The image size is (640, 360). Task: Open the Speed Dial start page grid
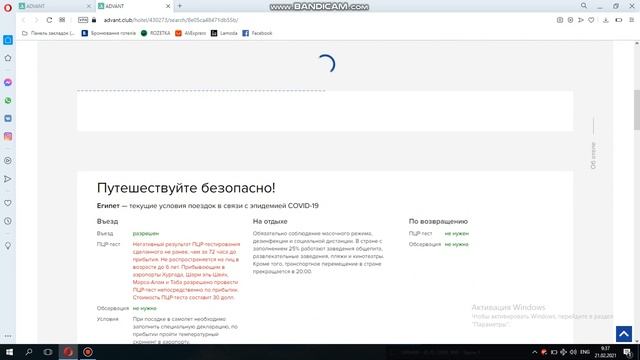tap(62, 20)
